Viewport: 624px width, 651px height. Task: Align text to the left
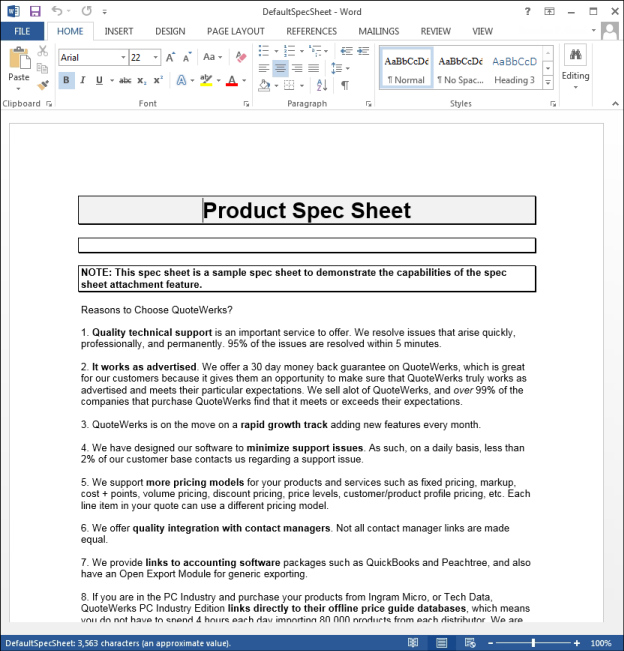pos(264,68)
